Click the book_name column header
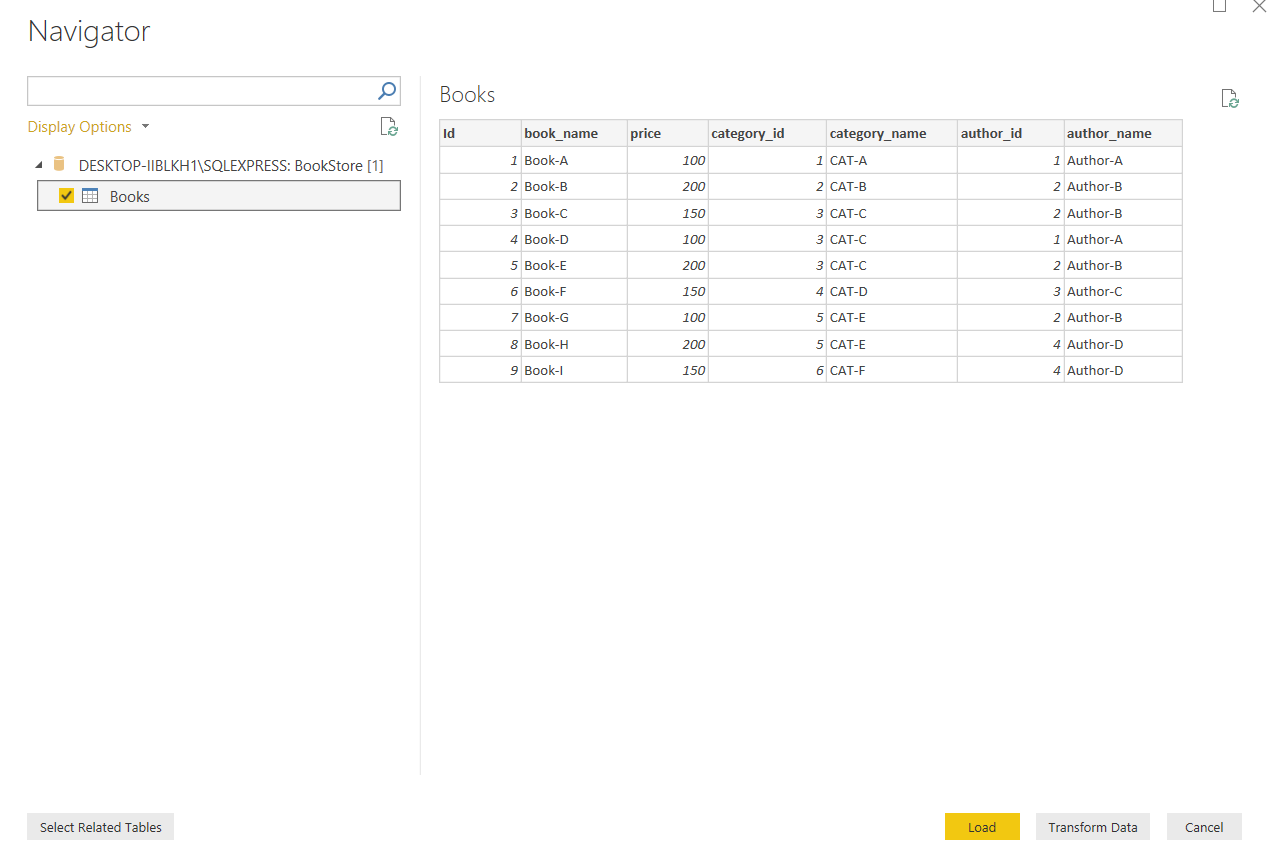This screenshot has height=854, width=1271. click(574, 133)
